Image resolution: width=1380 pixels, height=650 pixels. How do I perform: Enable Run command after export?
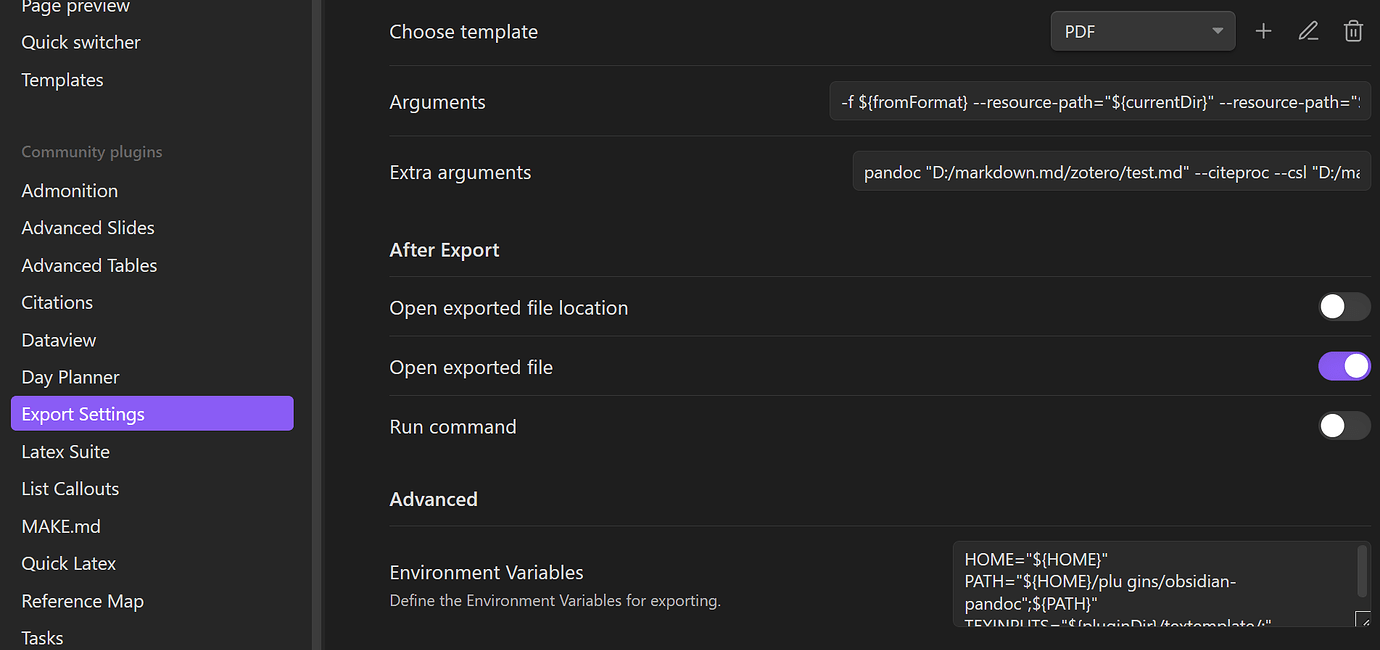coord(1344,426)
